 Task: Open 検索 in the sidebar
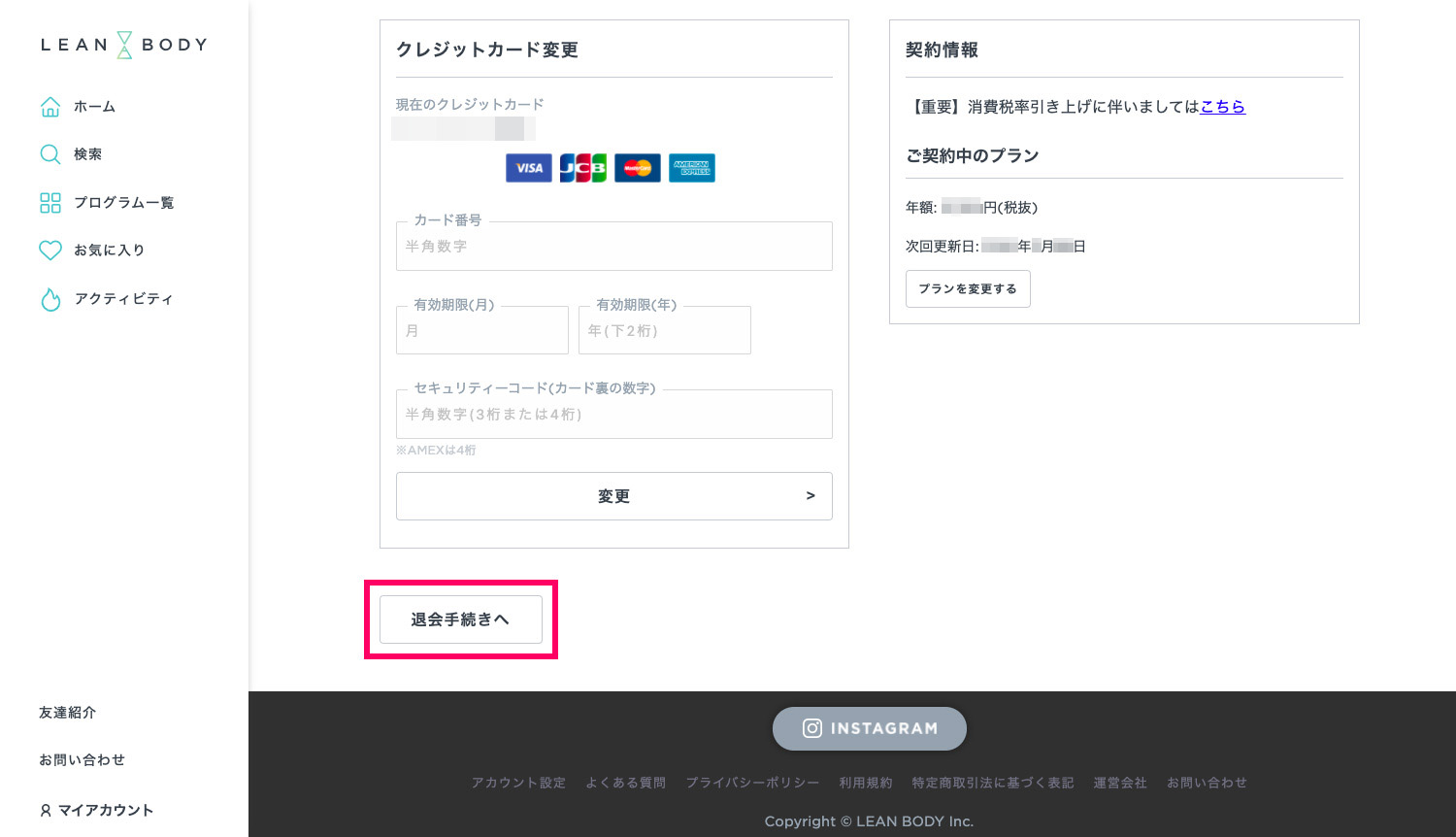click(x=88, y=154)
